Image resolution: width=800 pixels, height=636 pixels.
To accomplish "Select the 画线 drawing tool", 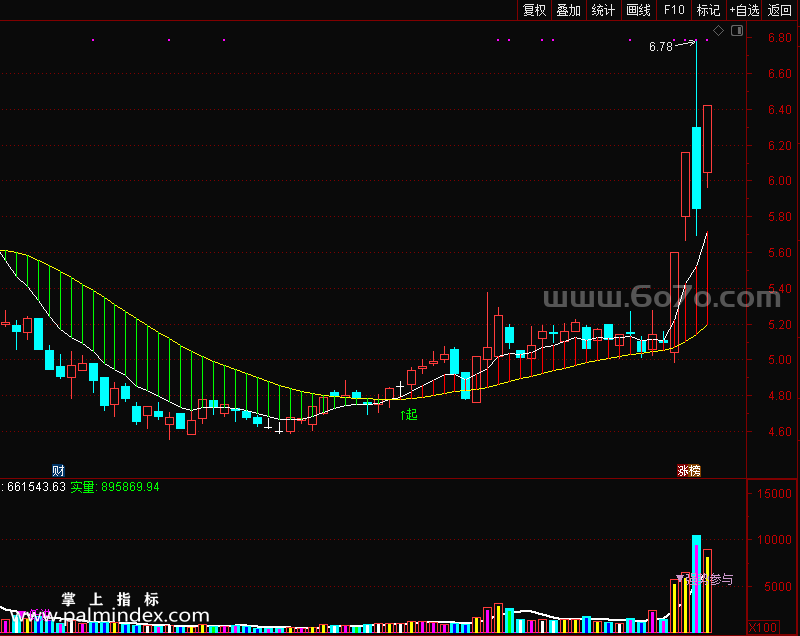I will [638, 10].
